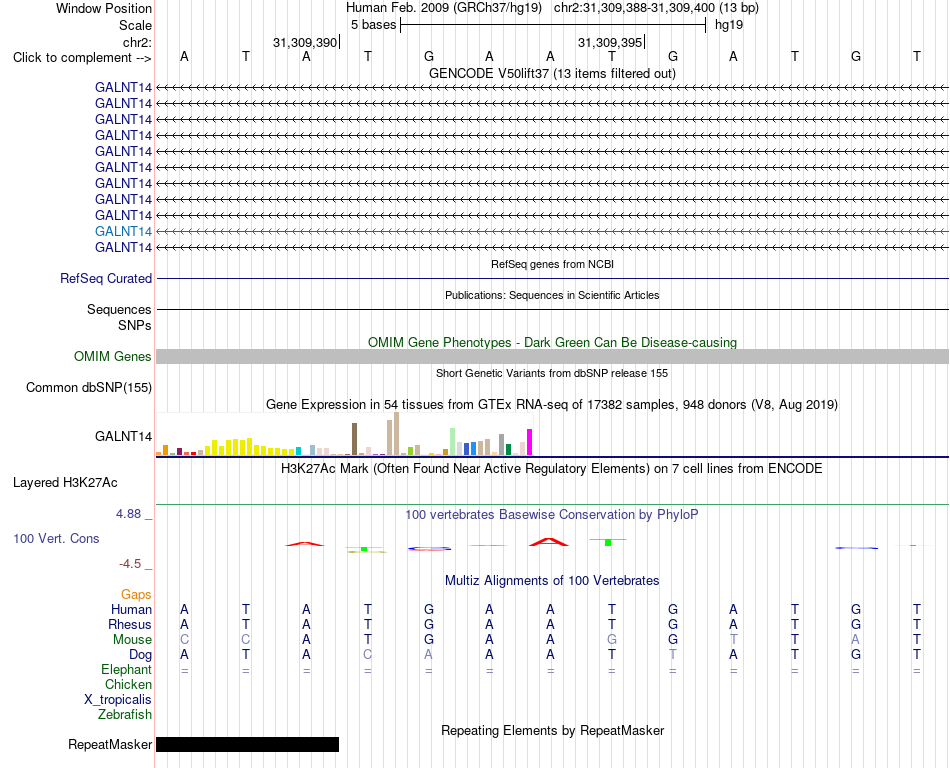The height and width of the screenshot is (768, 950).
Task: Click the chr2: ruler label
Action: click(x=137, y=42)
